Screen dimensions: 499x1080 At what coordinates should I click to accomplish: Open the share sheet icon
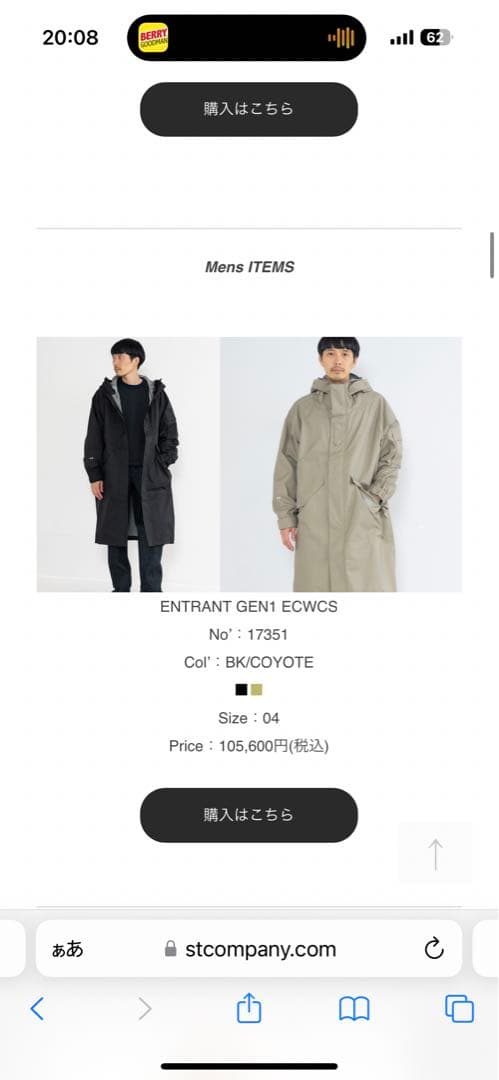[249, 1008]
